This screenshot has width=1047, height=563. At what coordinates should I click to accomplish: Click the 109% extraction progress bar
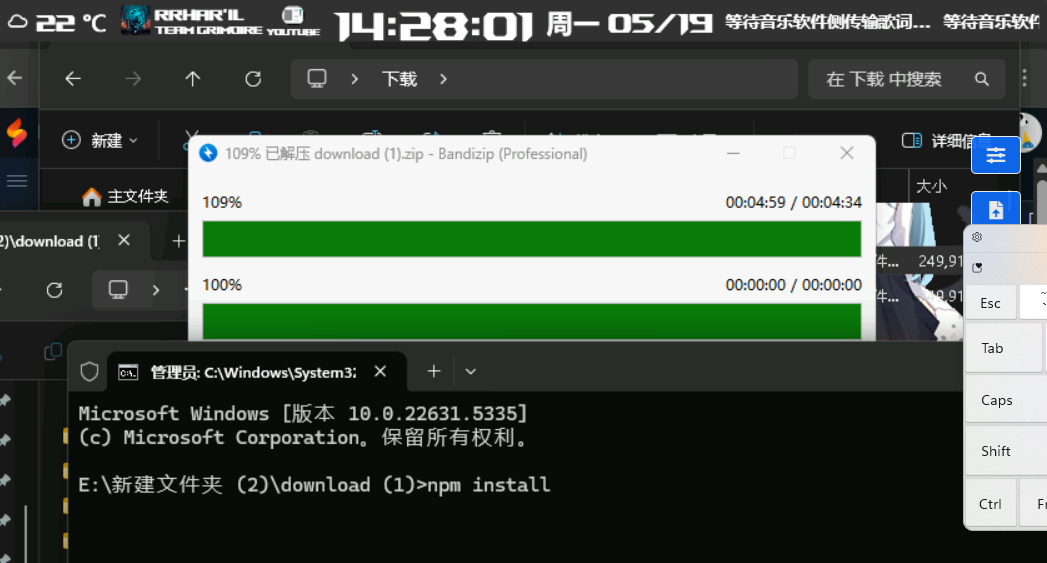[531, 239]
